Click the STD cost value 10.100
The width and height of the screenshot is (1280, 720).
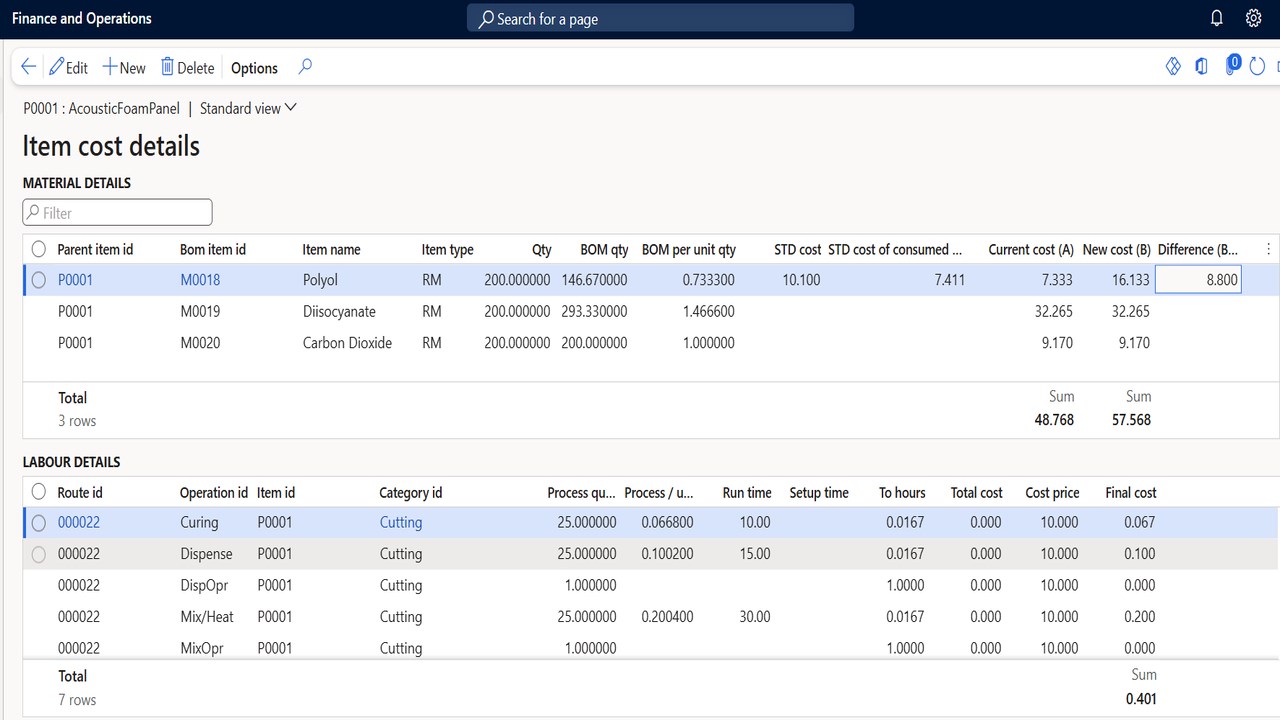click(x=801, y=280)
